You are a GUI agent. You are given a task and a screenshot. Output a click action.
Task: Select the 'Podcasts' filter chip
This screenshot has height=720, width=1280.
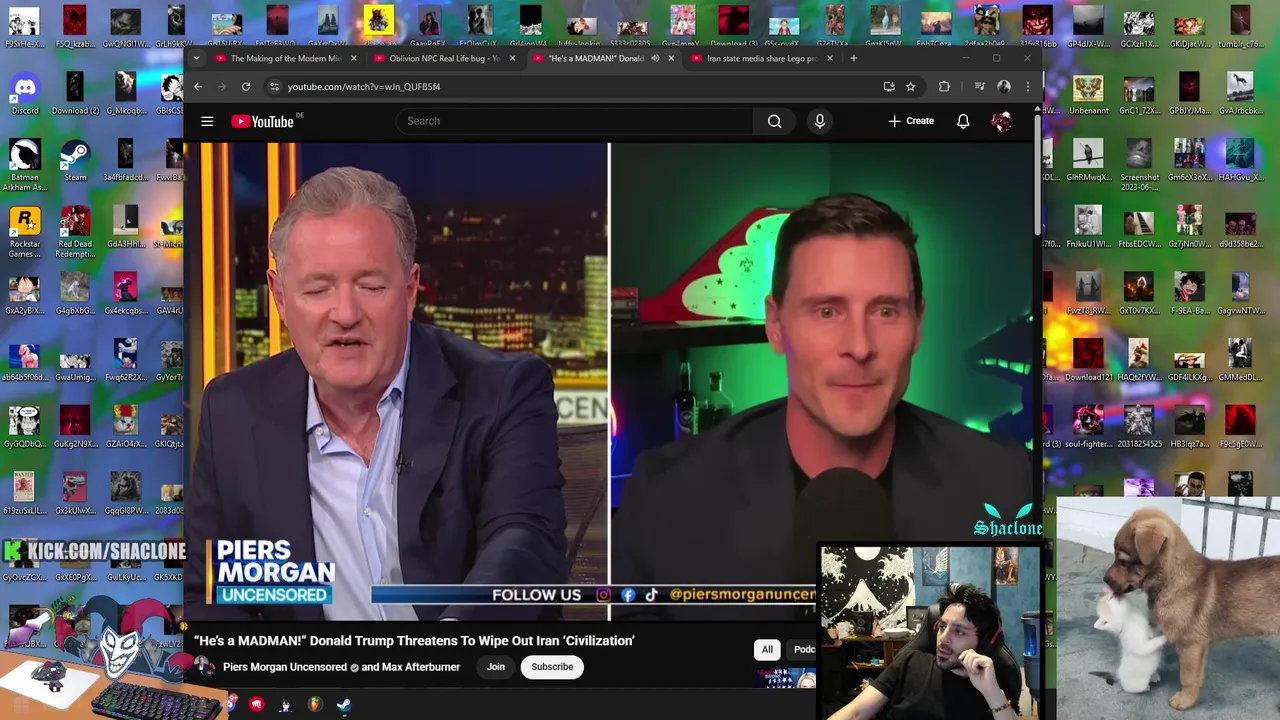pyautogui.click(x=803, y=649)
